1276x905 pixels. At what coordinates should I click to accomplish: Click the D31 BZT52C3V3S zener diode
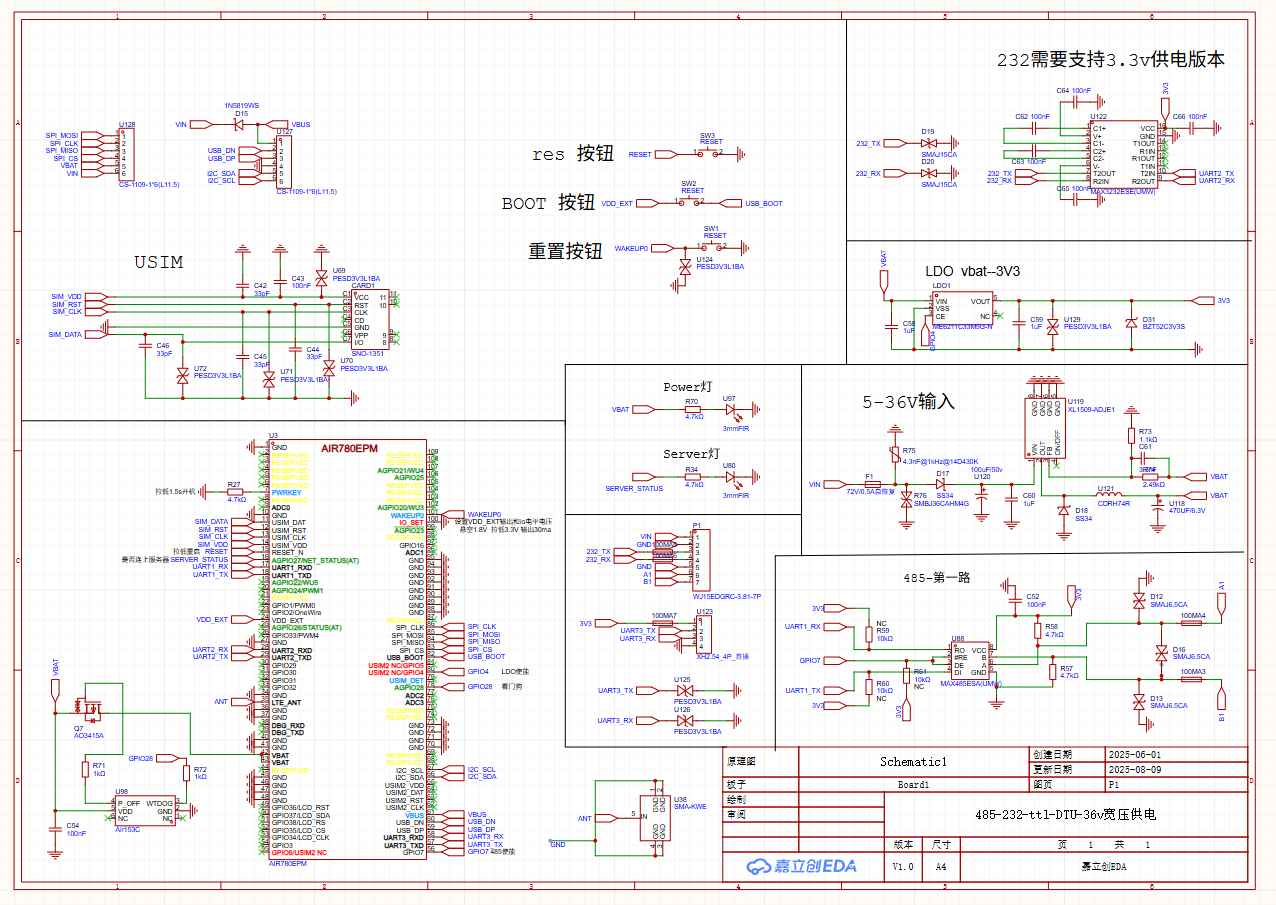tap(1131, 324)
